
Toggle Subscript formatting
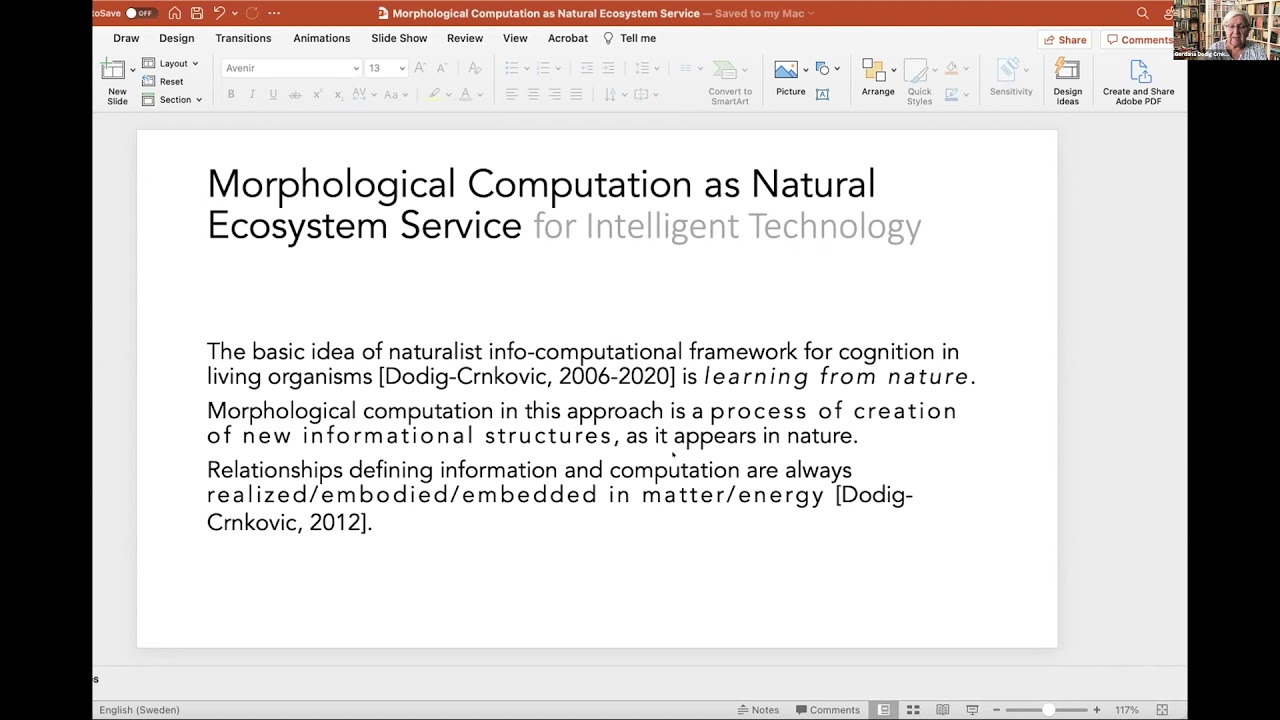pyautogui.click(x=338, y=94)
